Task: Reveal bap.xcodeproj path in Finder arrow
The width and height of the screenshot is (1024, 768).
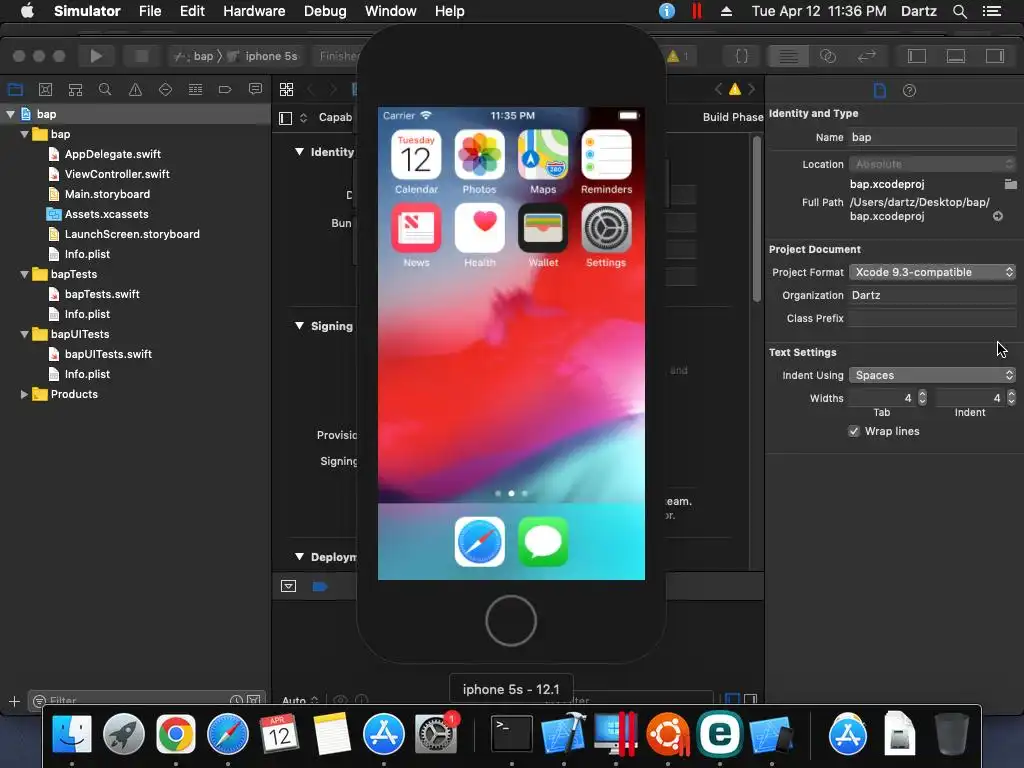Action: [998, 216]
